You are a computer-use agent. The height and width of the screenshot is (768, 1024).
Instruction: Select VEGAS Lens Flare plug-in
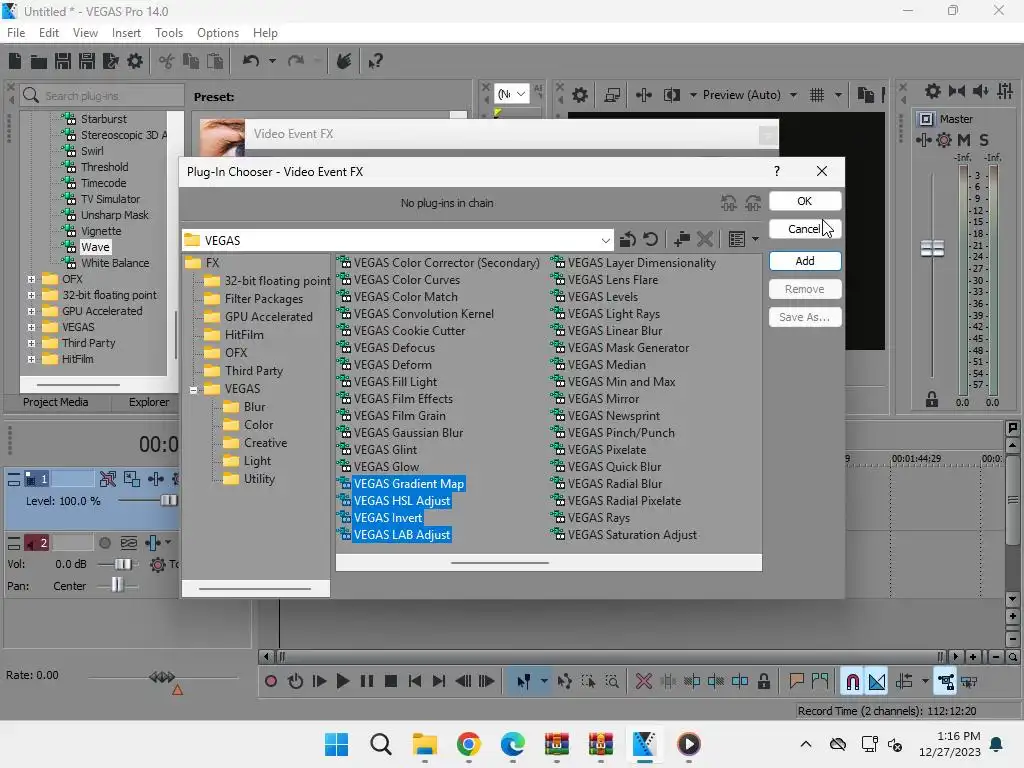point(613,280)
